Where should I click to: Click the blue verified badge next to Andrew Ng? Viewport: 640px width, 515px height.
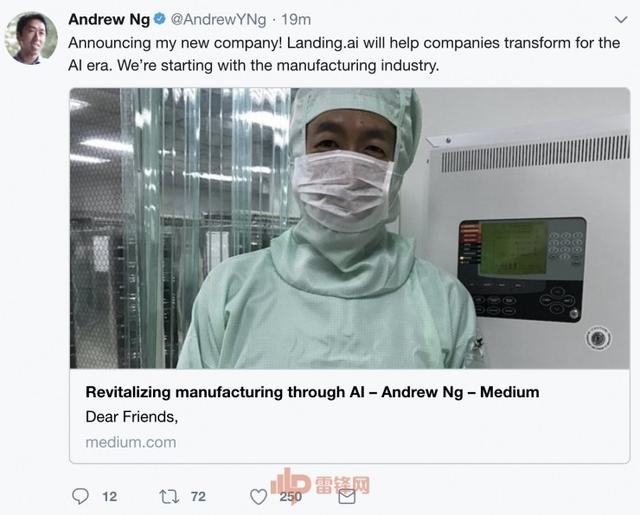tap(160, 18)
